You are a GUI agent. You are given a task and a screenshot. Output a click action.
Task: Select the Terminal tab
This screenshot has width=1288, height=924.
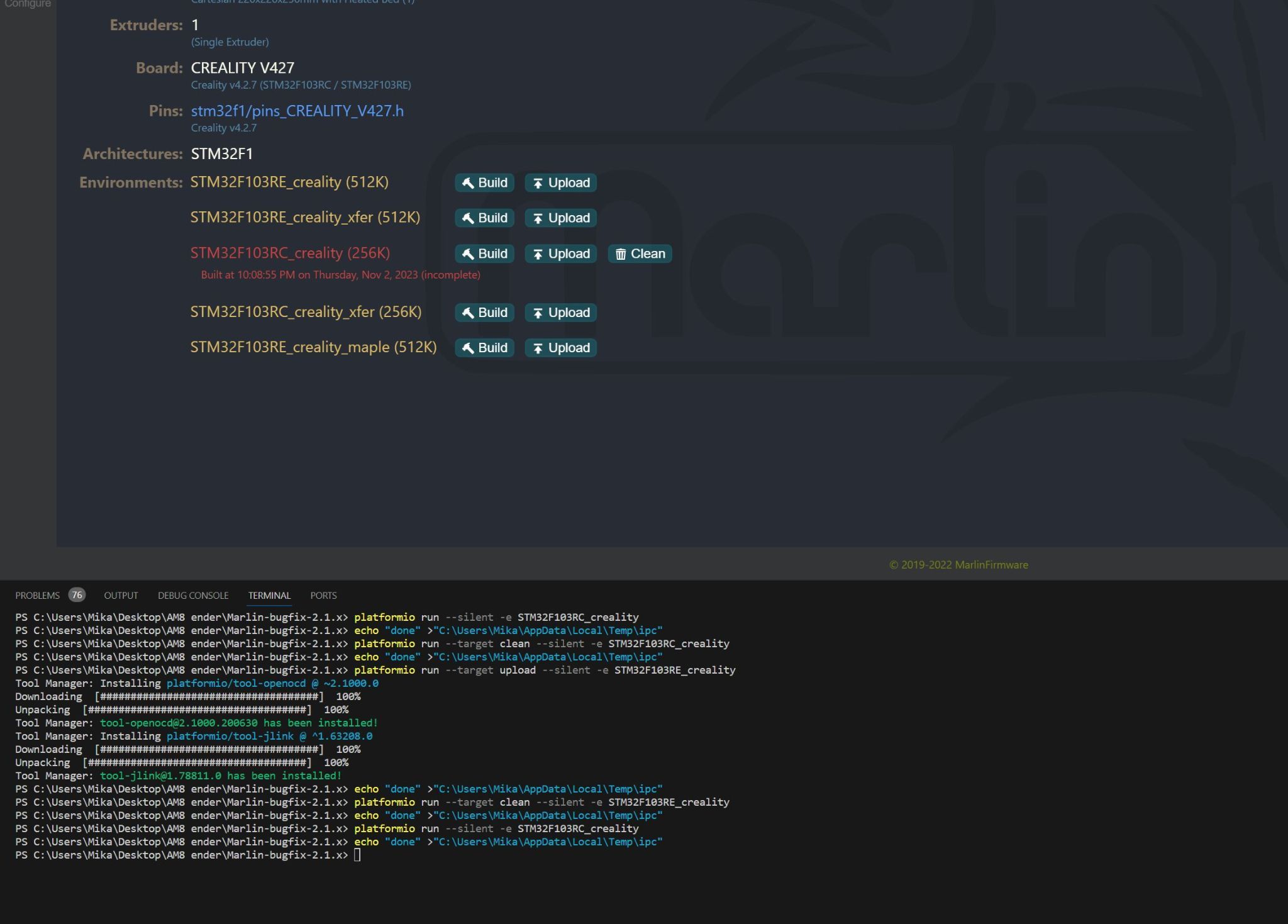269,595
